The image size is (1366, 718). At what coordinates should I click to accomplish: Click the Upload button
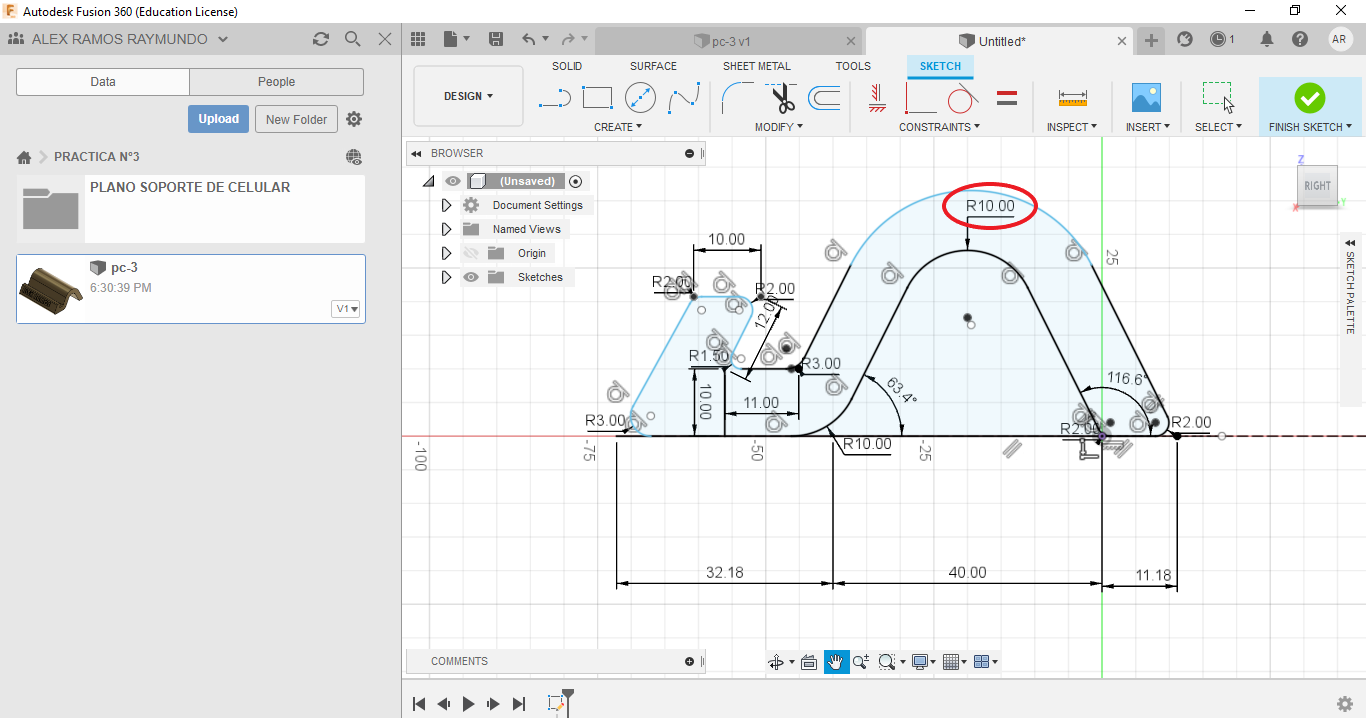point(218,119)
